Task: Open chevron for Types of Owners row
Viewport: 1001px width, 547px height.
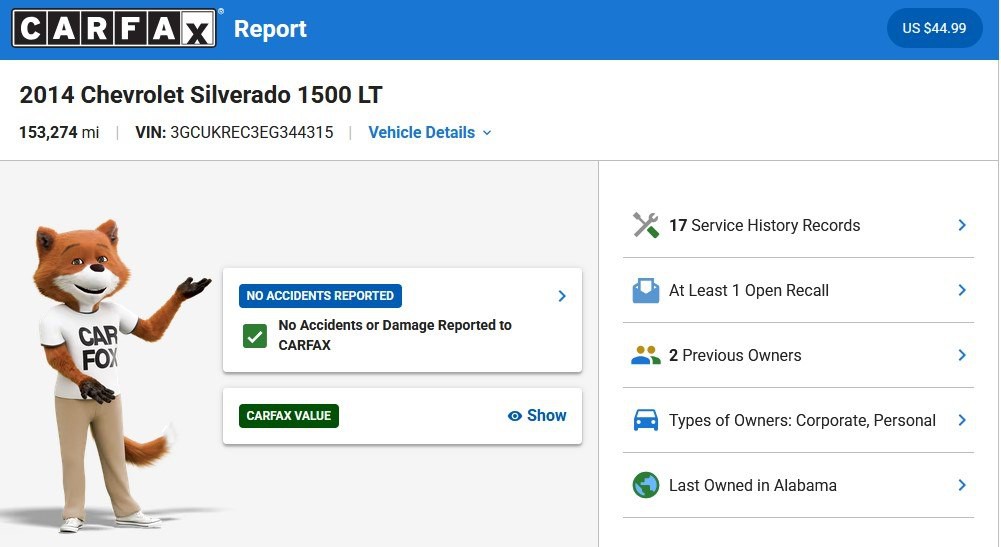Action: pyautogui.click(x=962, y=421)
